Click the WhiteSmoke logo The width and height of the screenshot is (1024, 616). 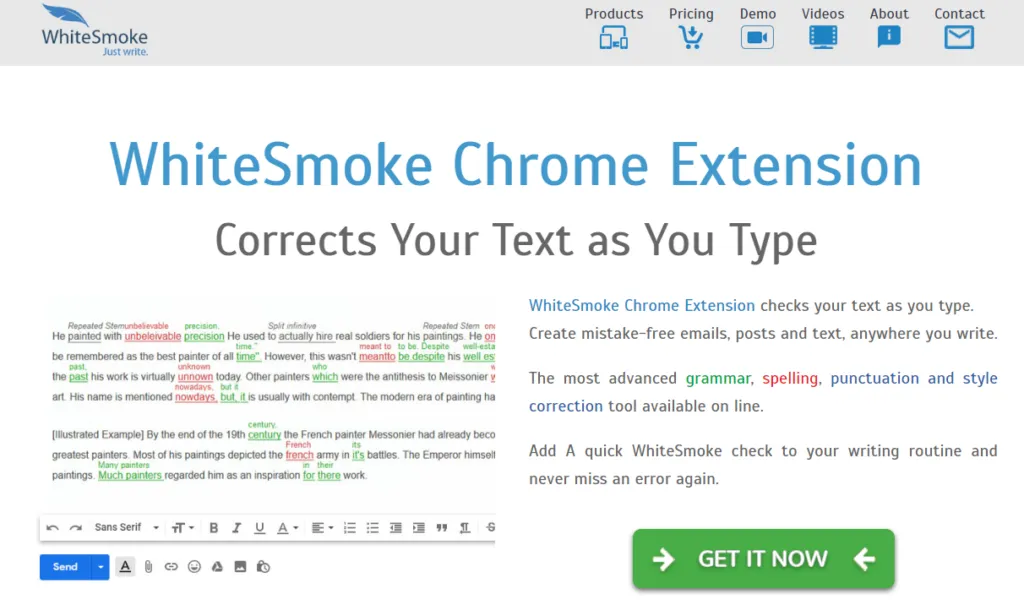pos(95,31)
